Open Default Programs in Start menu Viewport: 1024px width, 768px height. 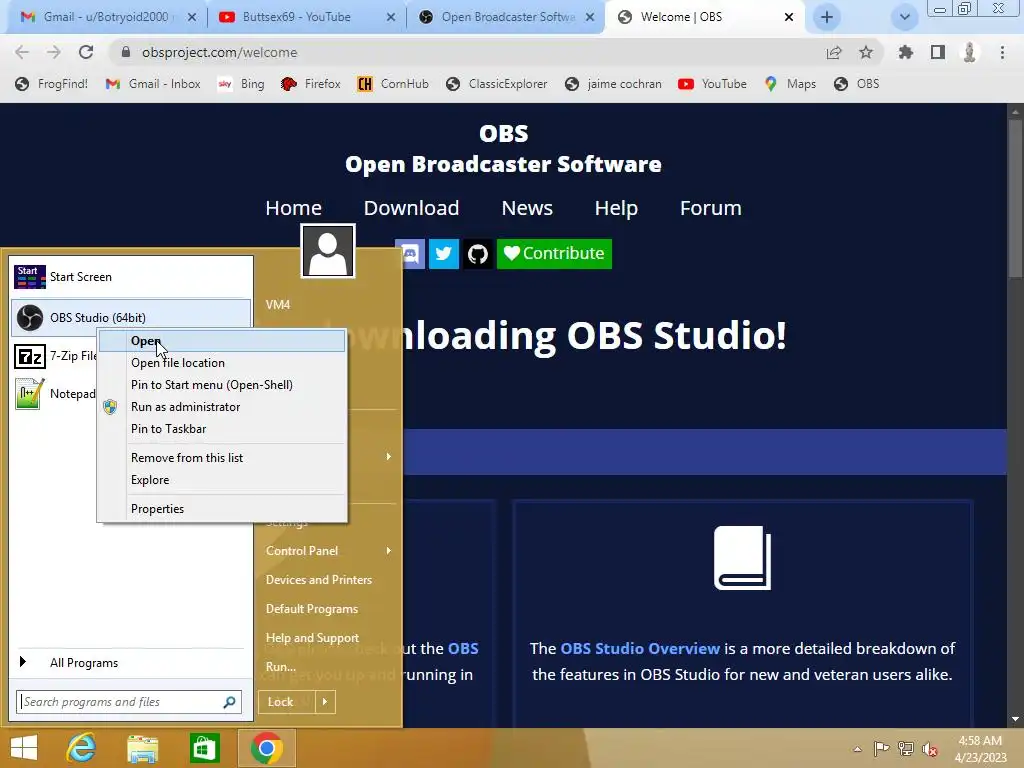312,609
